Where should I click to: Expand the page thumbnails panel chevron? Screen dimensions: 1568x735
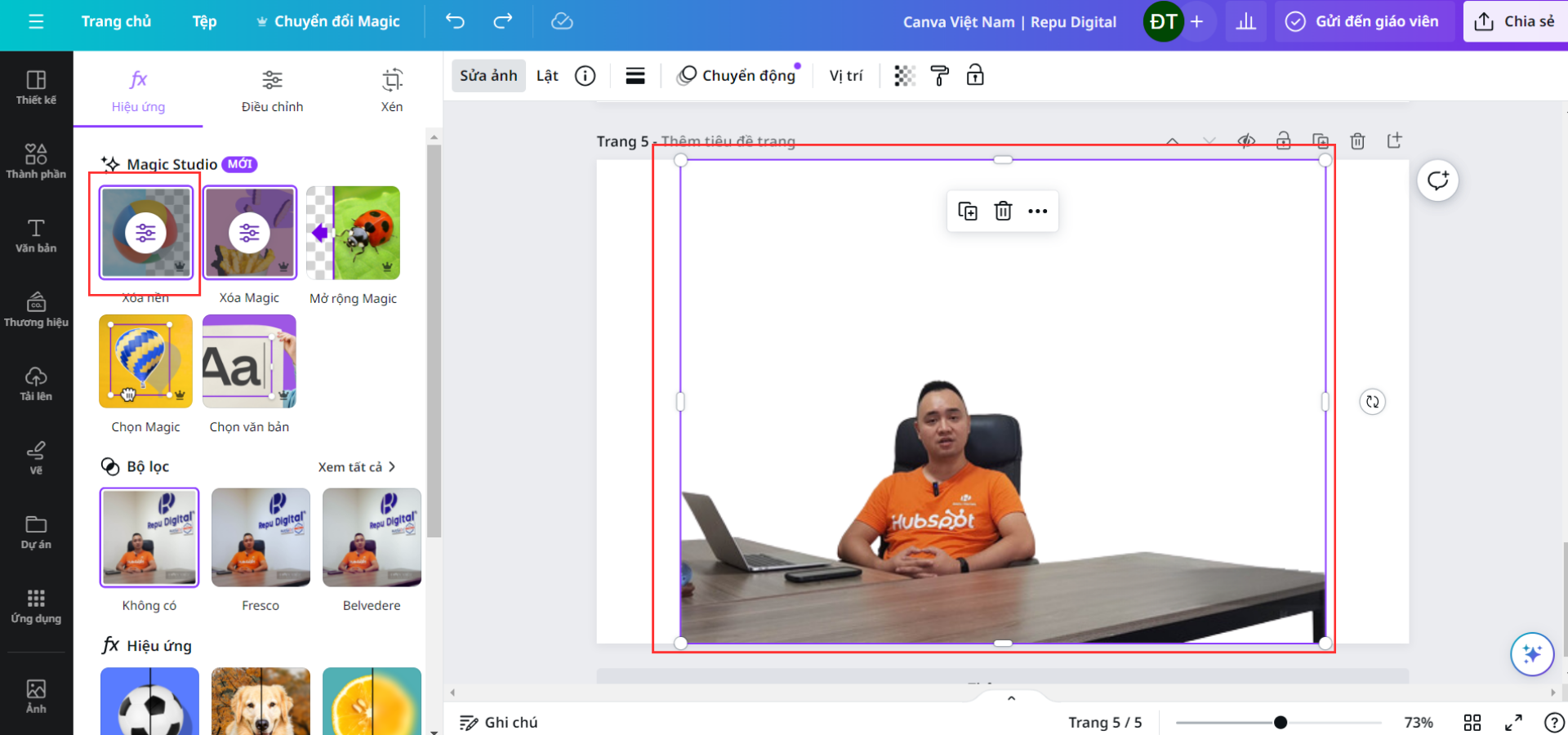[x=1011, y=698]
